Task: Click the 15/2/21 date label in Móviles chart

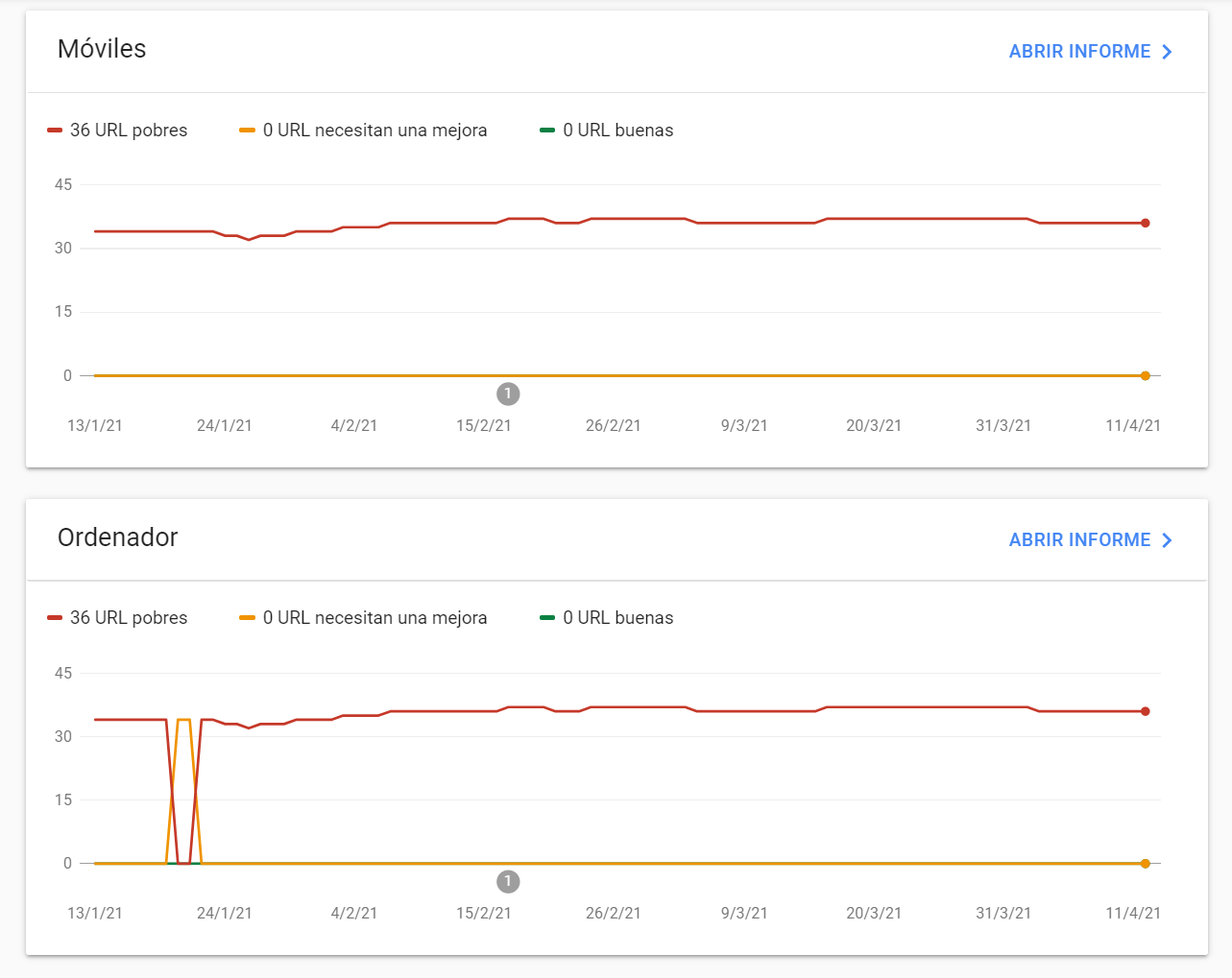Action: [x=484, y=425]
